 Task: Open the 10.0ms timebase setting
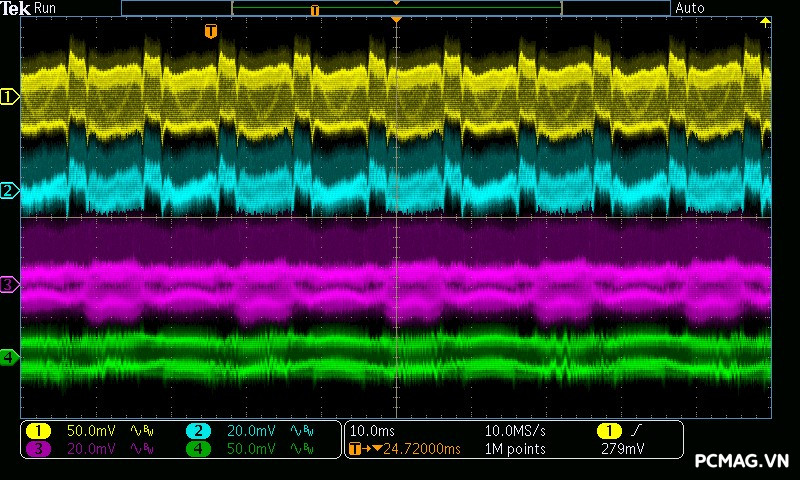(x=370, y=430)
